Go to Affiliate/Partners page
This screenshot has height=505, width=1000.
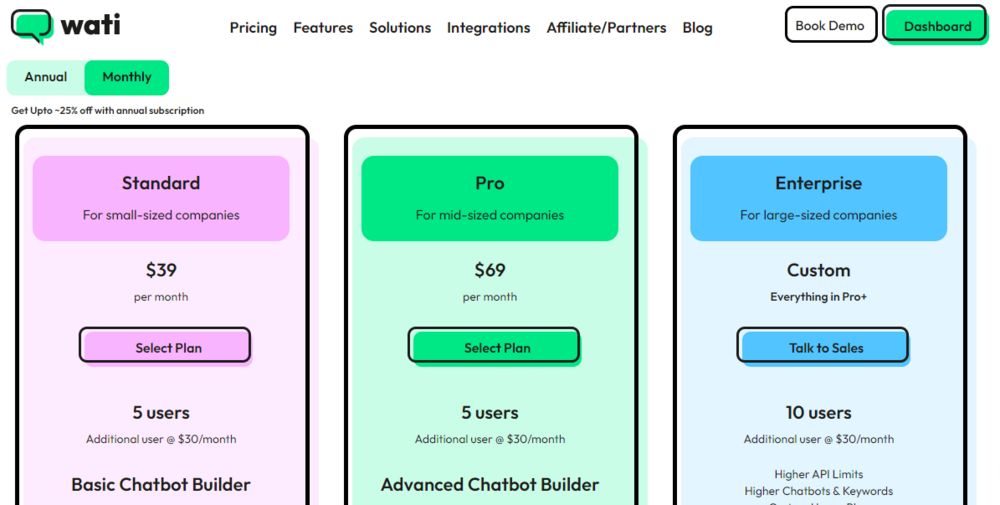(x=607, y=28)
